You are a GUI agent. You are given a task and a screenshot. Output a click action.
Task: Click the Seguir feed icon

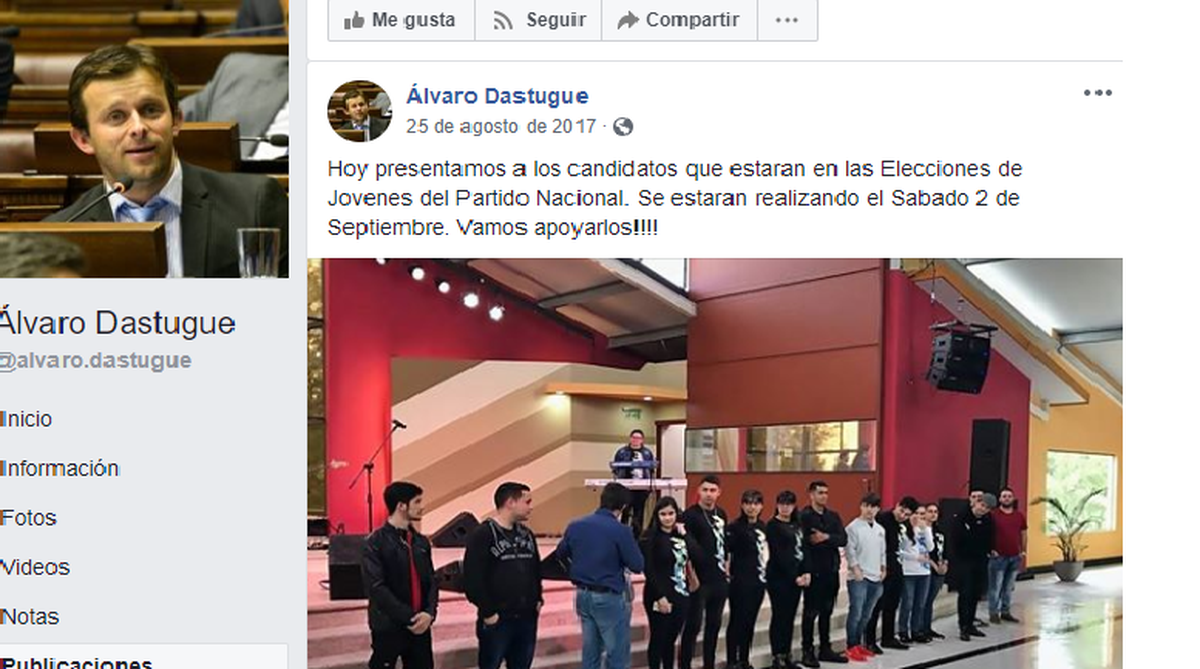(503, 20)
